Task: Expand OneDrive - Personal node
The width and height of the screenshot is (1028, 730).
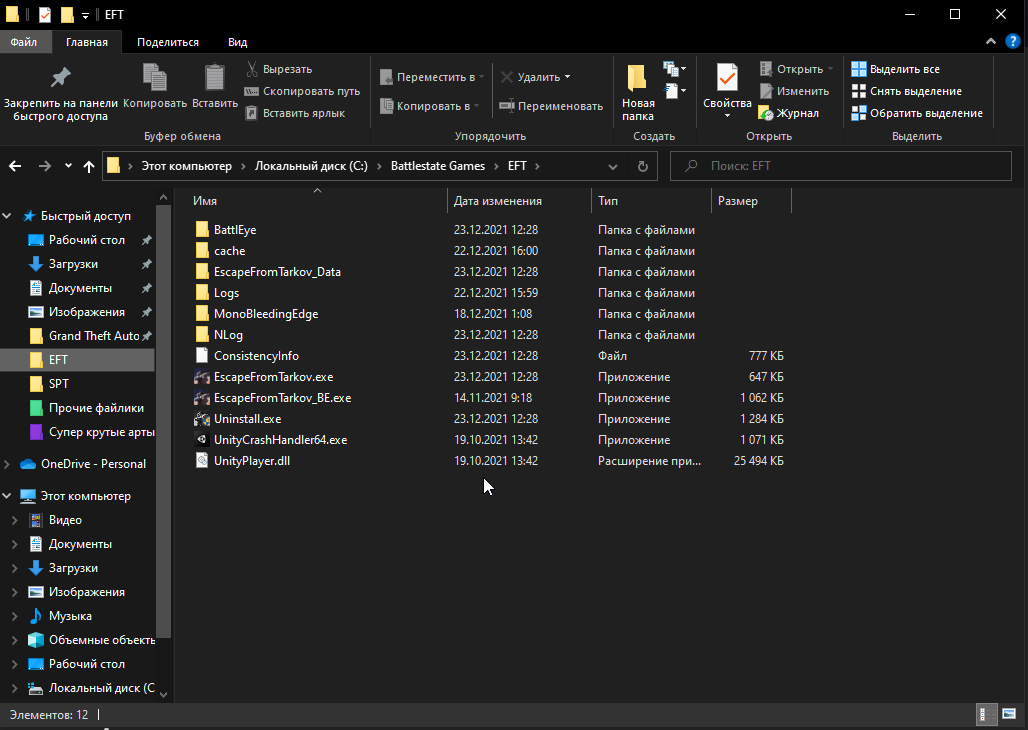Action: (7, 464)
